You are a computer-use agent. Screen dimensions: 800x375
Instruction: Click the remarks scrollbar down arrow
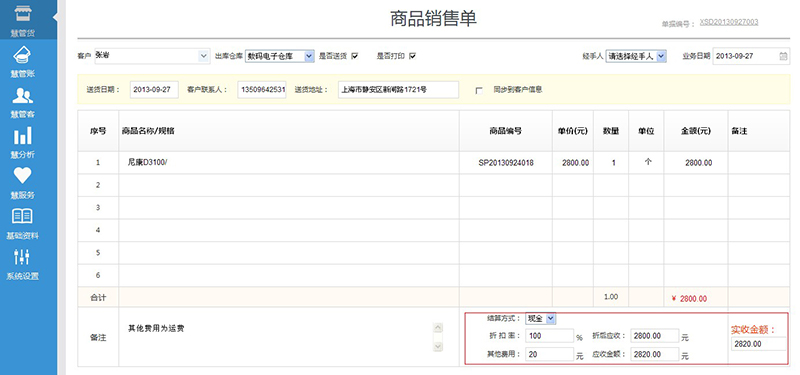tap(438, 346)
